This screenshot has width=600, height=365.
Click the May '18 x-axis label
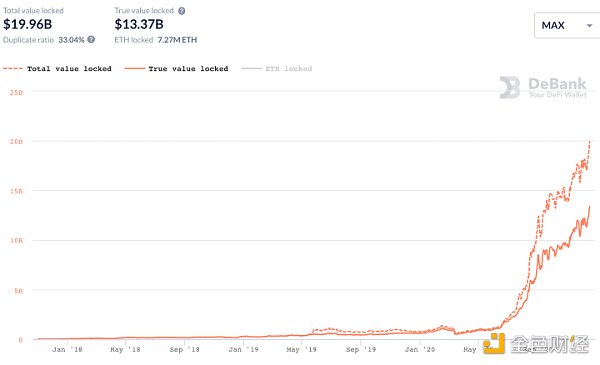(125, 349)
